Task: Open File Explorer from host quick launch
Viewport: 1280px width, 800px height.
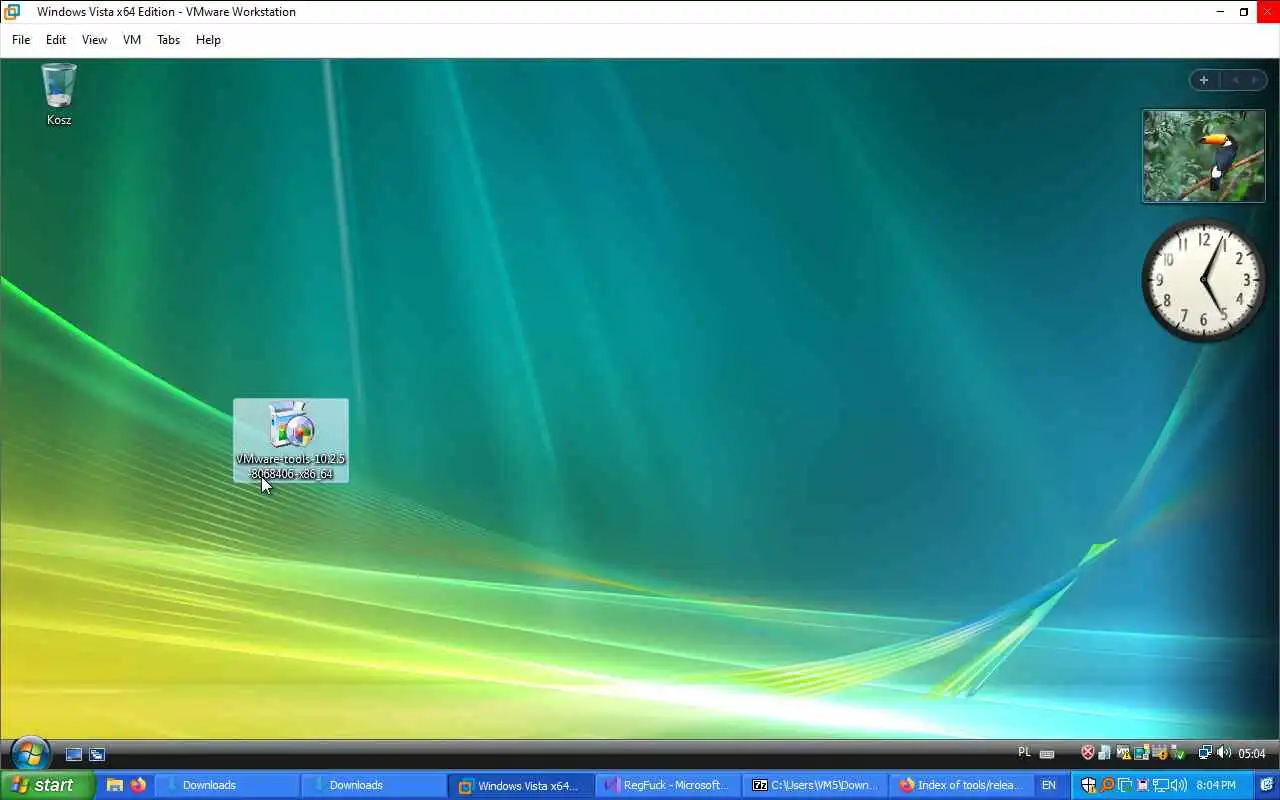Action: (115, 785)
